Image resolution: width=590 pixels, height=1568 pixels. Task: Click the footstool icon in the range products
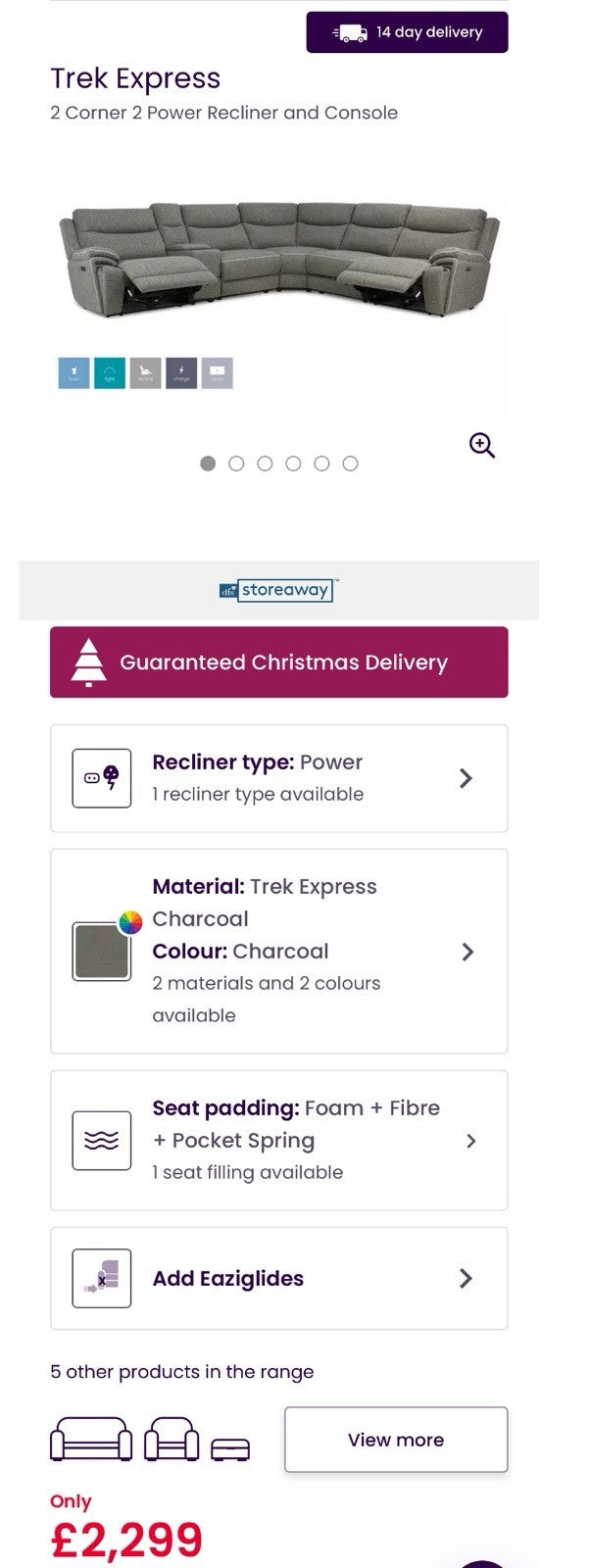click(230, 1448)
